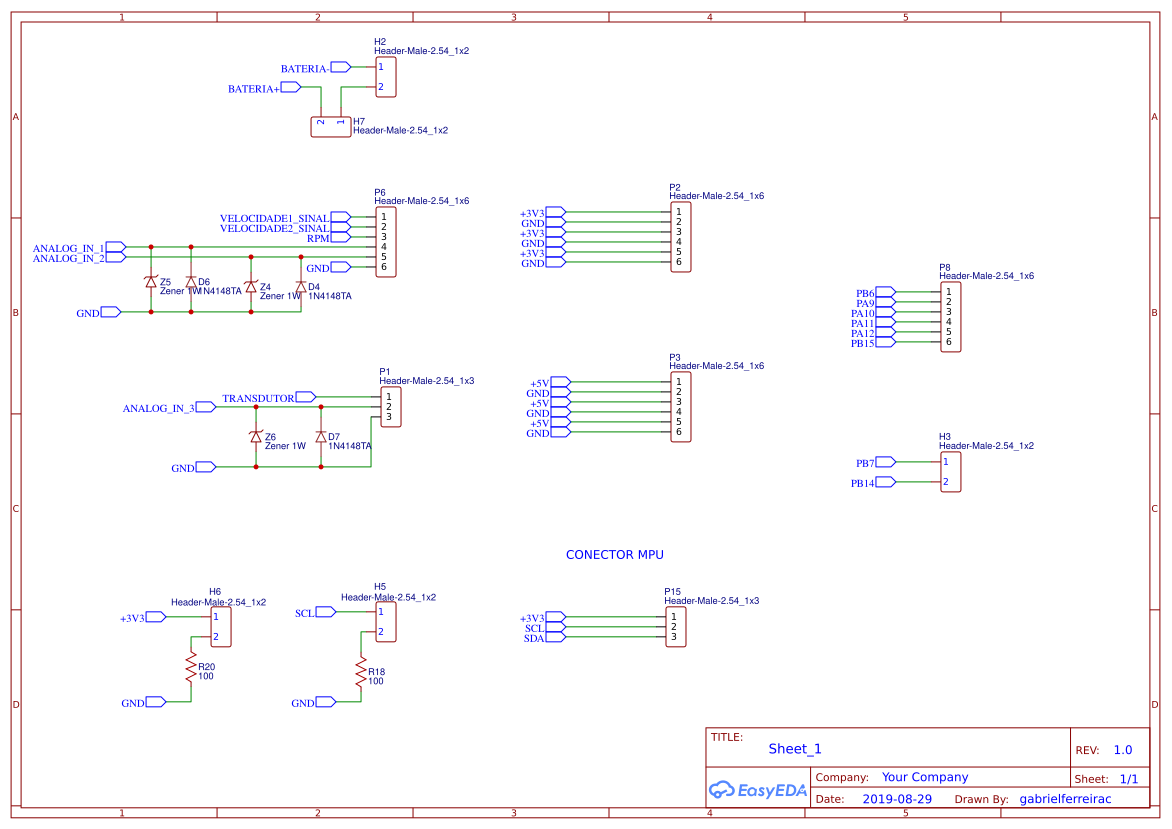The width and height of the screenshot is (1172, 829).
Task: Click the CONECTOR MPU text label
Action: pos(615,554)
